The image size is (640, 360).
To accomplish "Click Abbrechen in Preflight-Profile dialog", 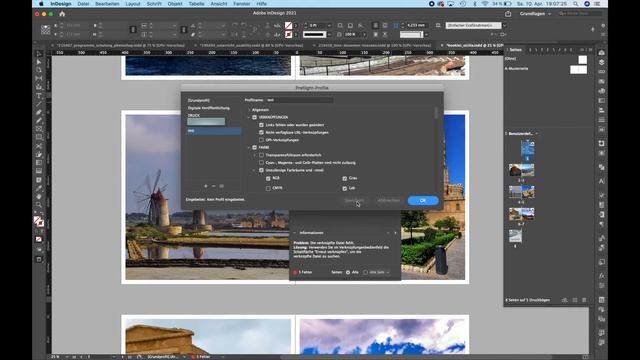I will coord(389,200).
